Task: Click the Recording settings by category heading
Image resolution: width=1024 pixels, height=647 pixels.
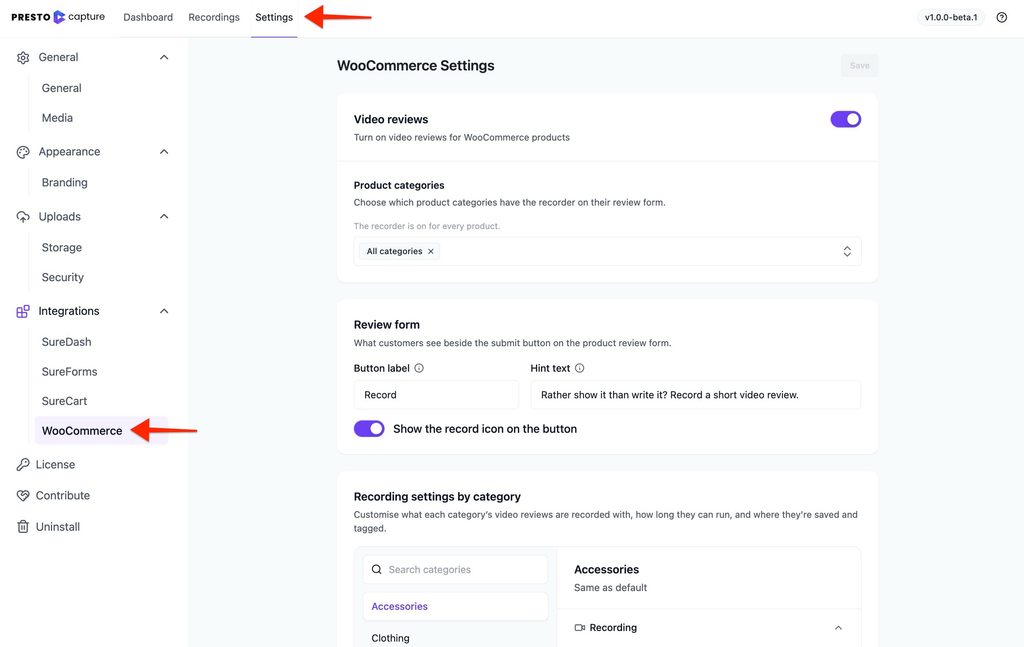Action: tap(438, 497)
